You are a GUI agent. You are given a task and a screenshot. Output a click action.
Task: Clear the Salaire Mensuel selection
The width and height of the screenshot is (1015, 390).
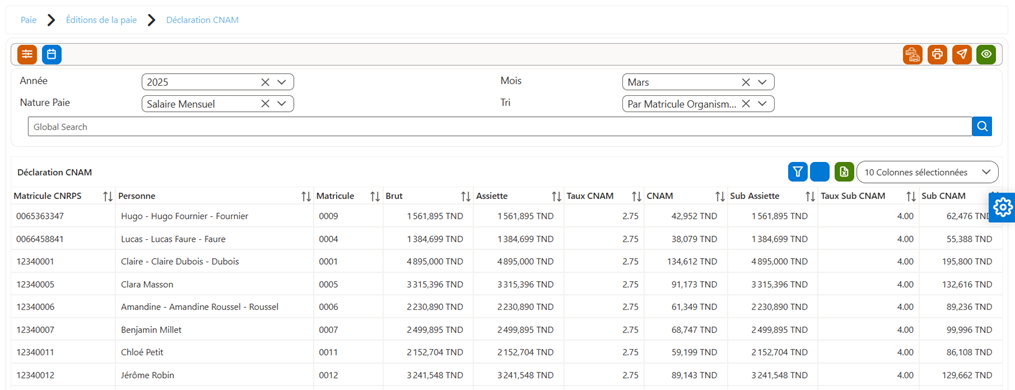pyautogui.click(x=265, y=103)
